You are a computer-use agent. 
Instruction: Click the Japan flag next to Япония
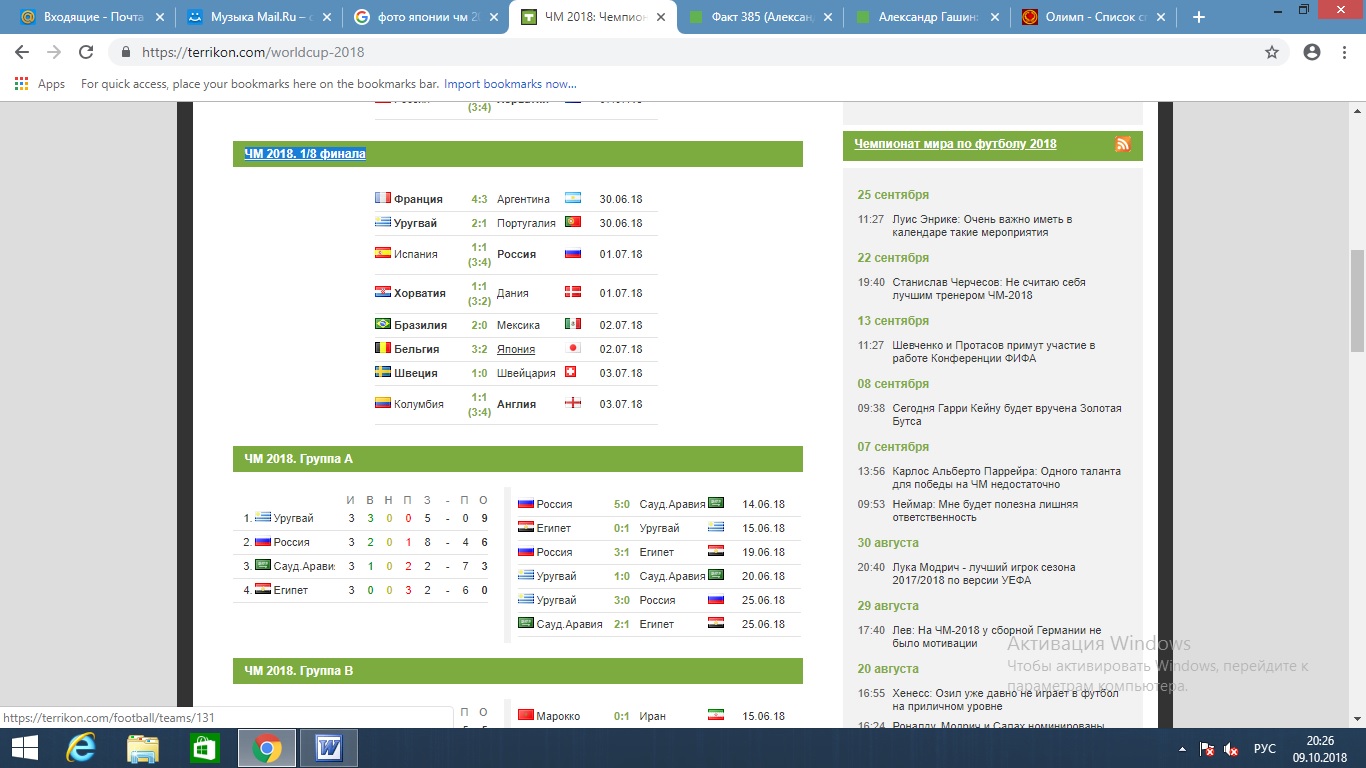click(573, 349)
